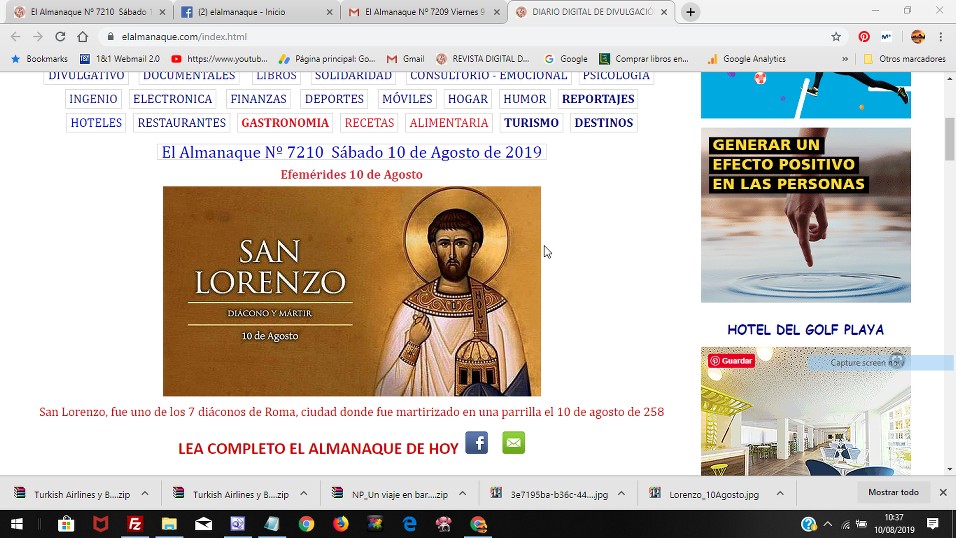This screenshot has height=538, width=956.
Task: Open the Google Analytics bookmark
Action: [747, 59]
